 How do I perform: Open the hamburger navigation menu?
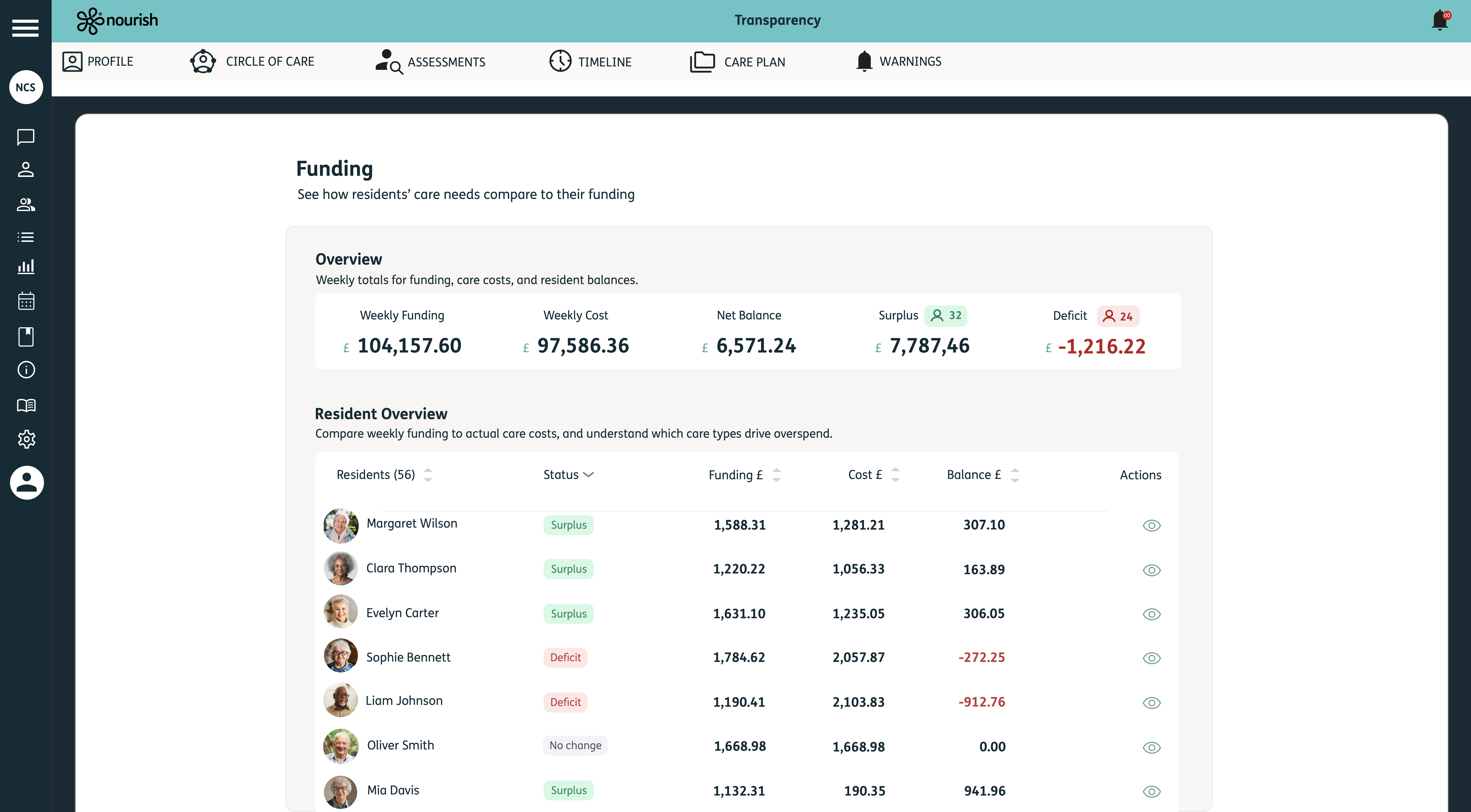(25, 28)
